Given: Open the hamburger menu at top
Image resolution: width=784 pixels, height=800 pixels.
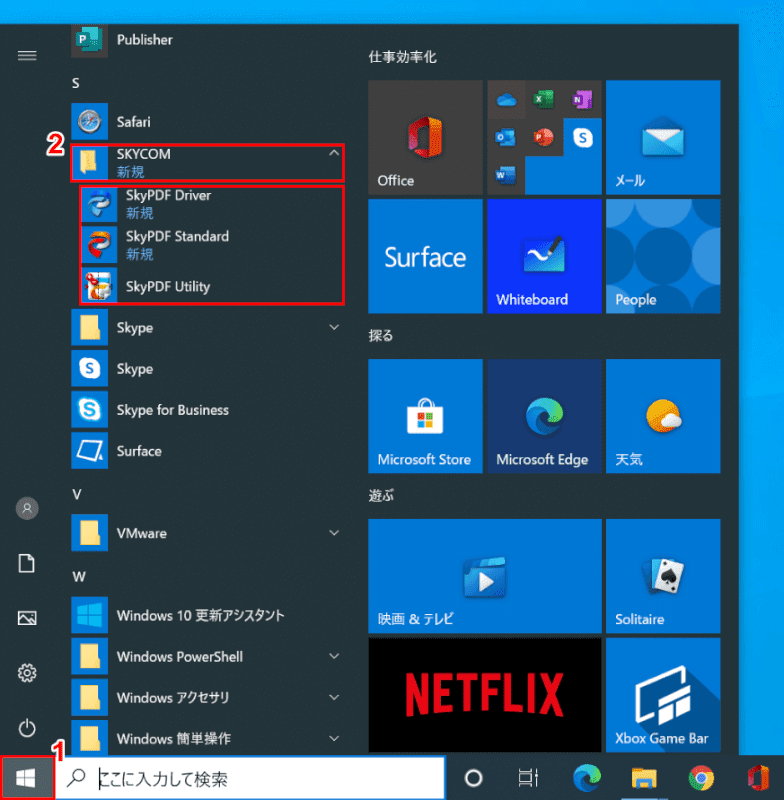Looking at the screenshot, I should (27, 56).
